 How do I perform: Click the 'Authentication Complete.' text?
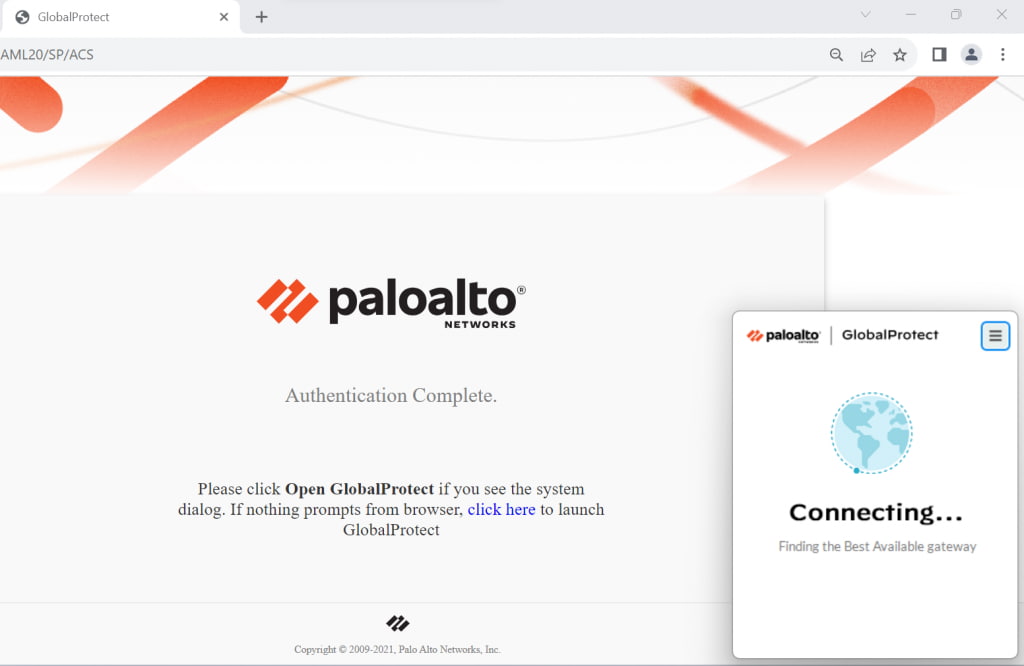click(391, 396)
